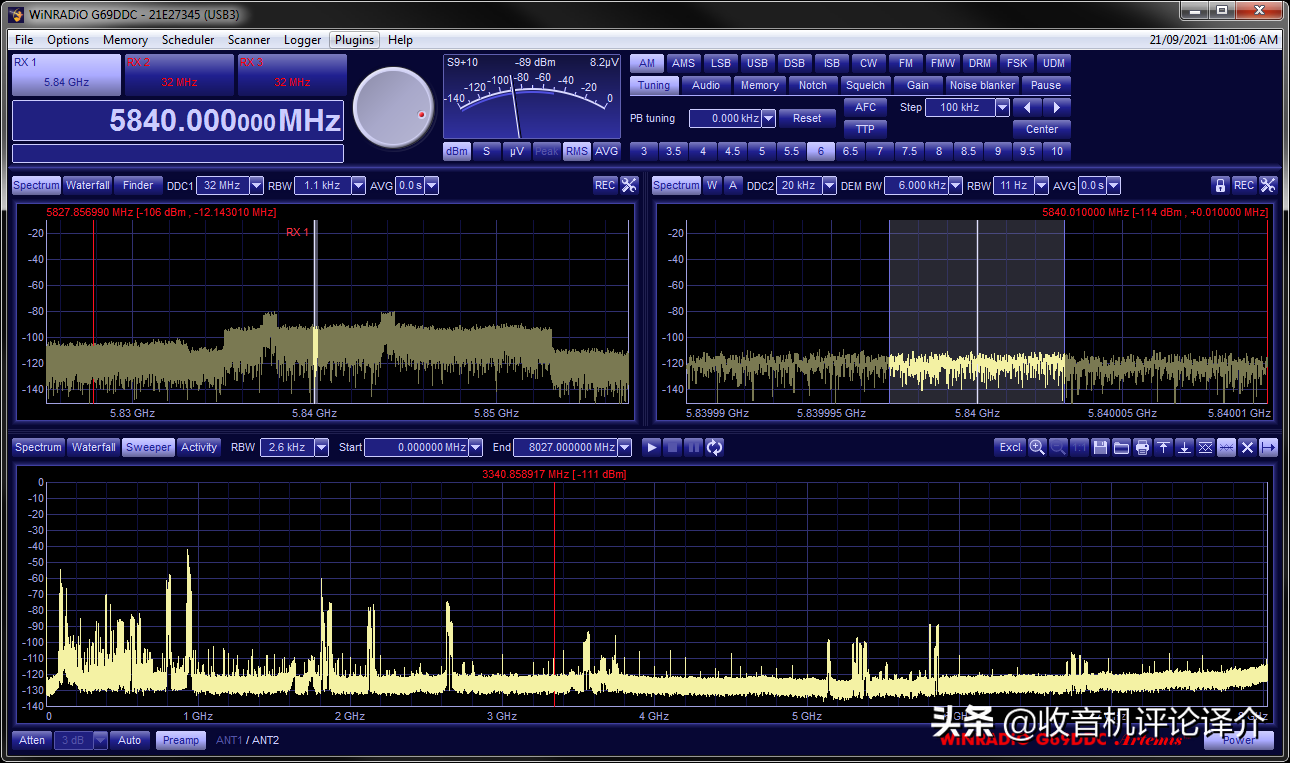
Task: Save sweep data with the floppy disk icon
Action: tap(1100, 447)
